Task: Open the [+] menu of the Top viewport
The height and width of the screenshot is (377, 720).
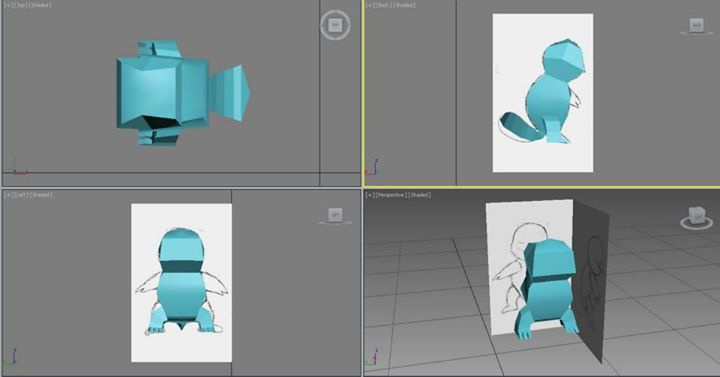Action: coord(8,5)
